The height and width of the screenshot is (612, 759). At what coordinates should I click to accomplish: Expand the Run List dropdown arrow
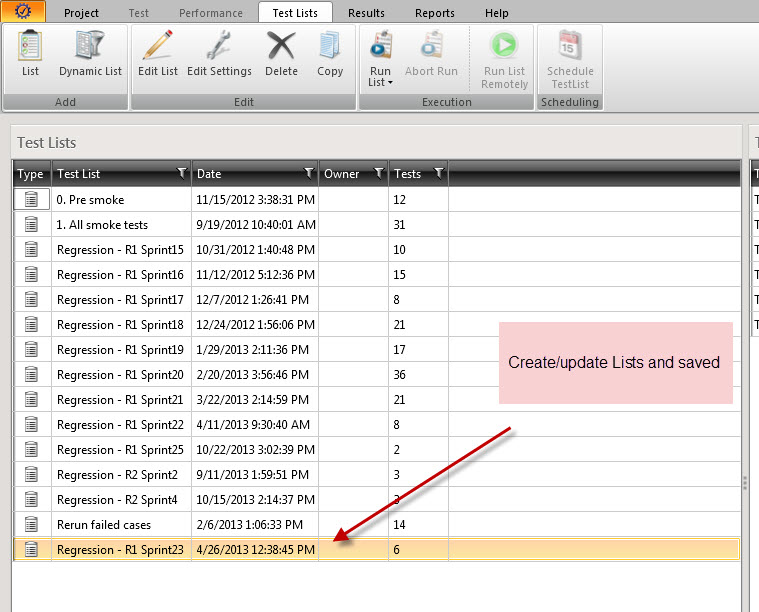(390, 83)
